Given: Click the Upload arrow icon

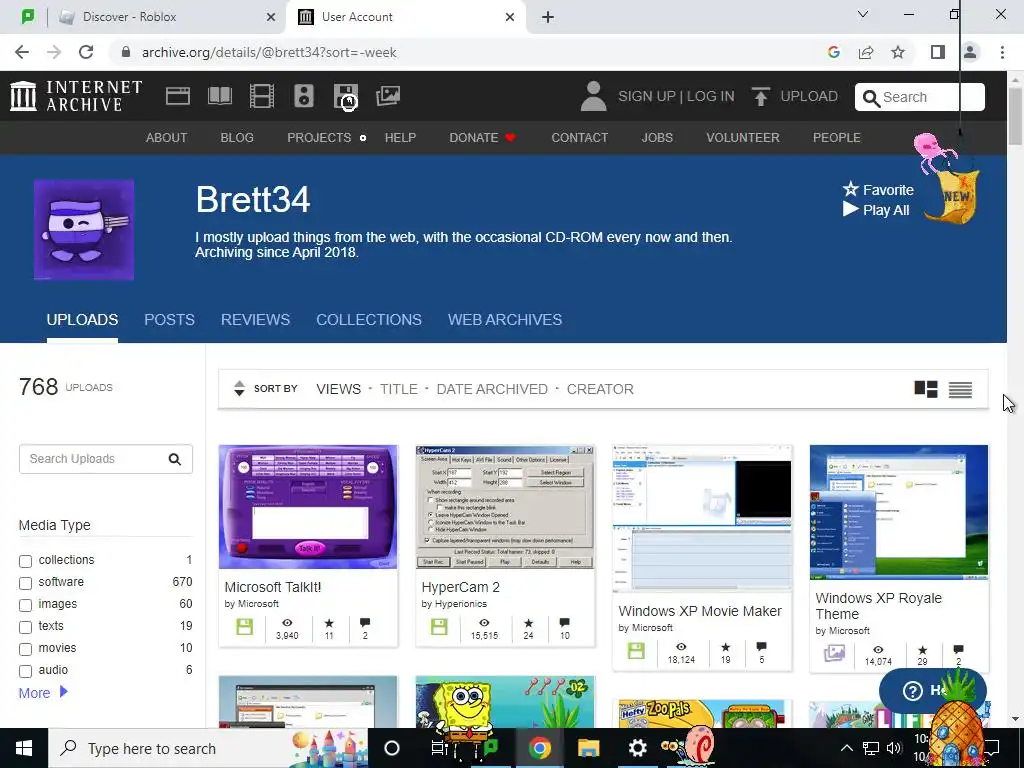Looking at the screenshot, I should point(760,96).
